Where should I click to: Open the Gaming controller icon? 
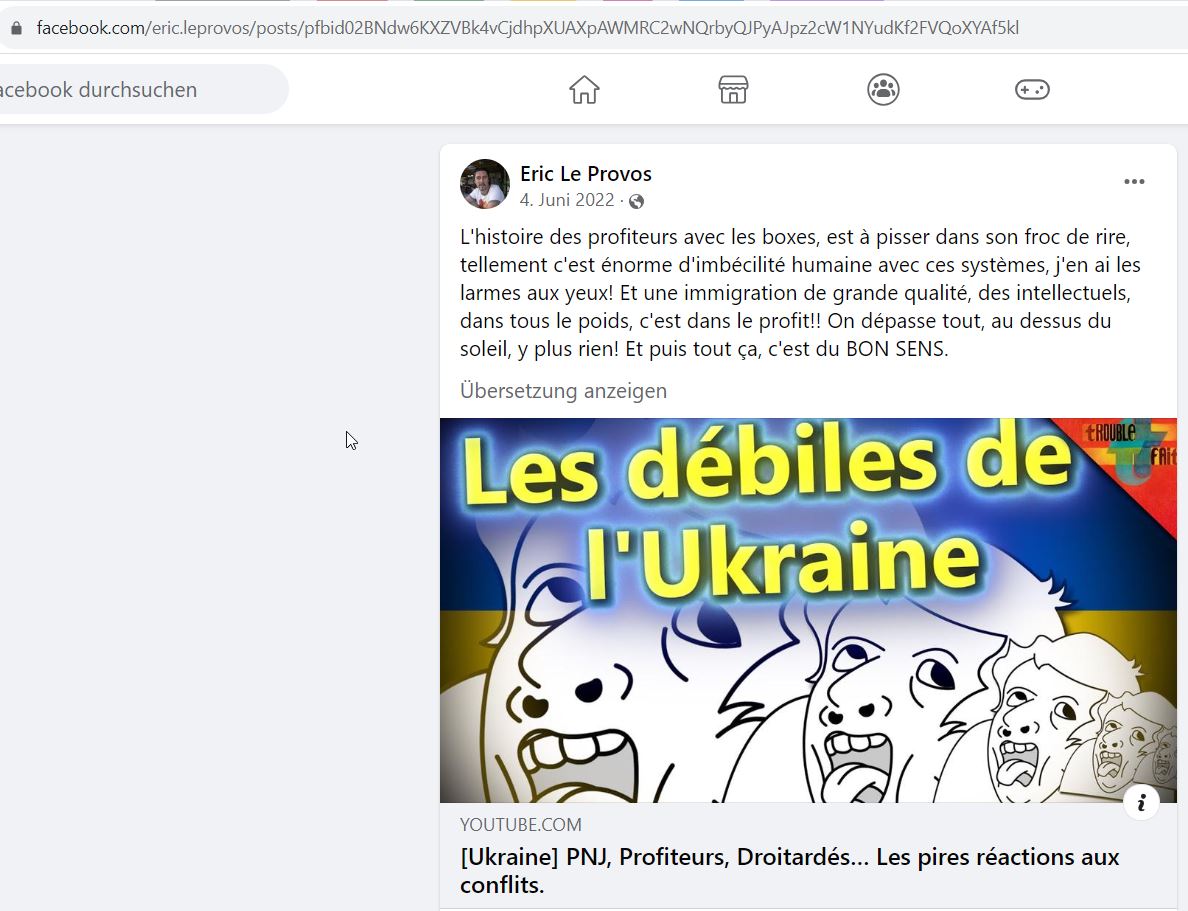coord(1032,89)
